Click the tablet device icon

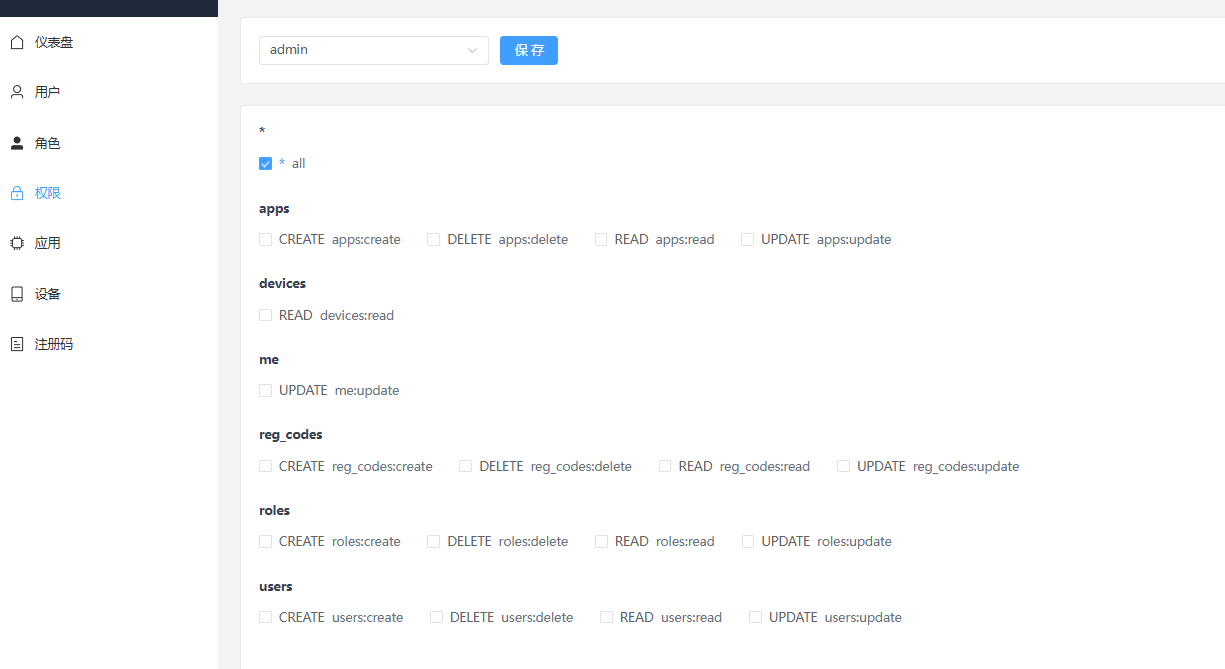[17, 294]
